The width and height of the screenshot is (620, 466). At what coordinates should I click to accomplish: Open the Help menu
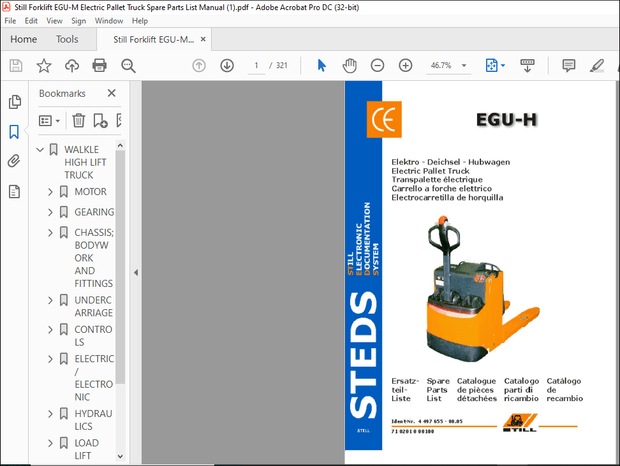(x=140, y=21)
